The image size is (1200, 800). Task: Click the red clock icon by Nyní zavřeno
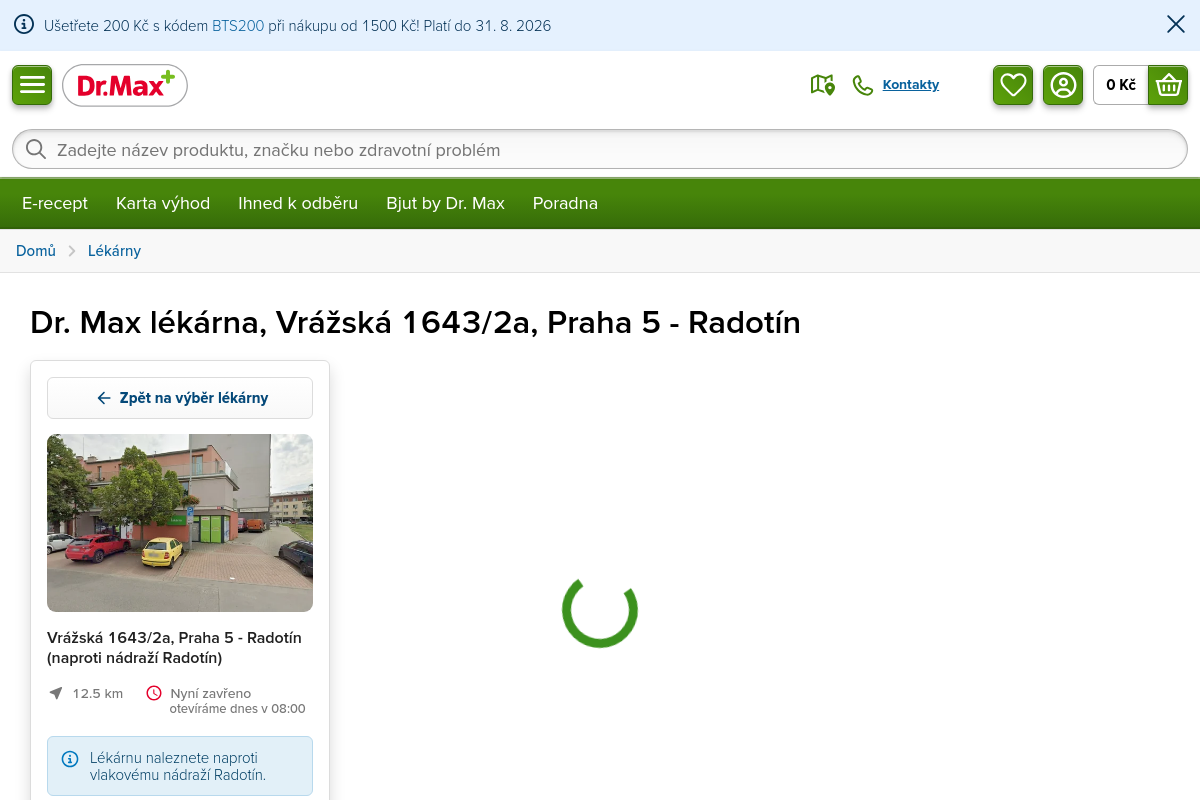pyautogui.click(x=154, y=693)
